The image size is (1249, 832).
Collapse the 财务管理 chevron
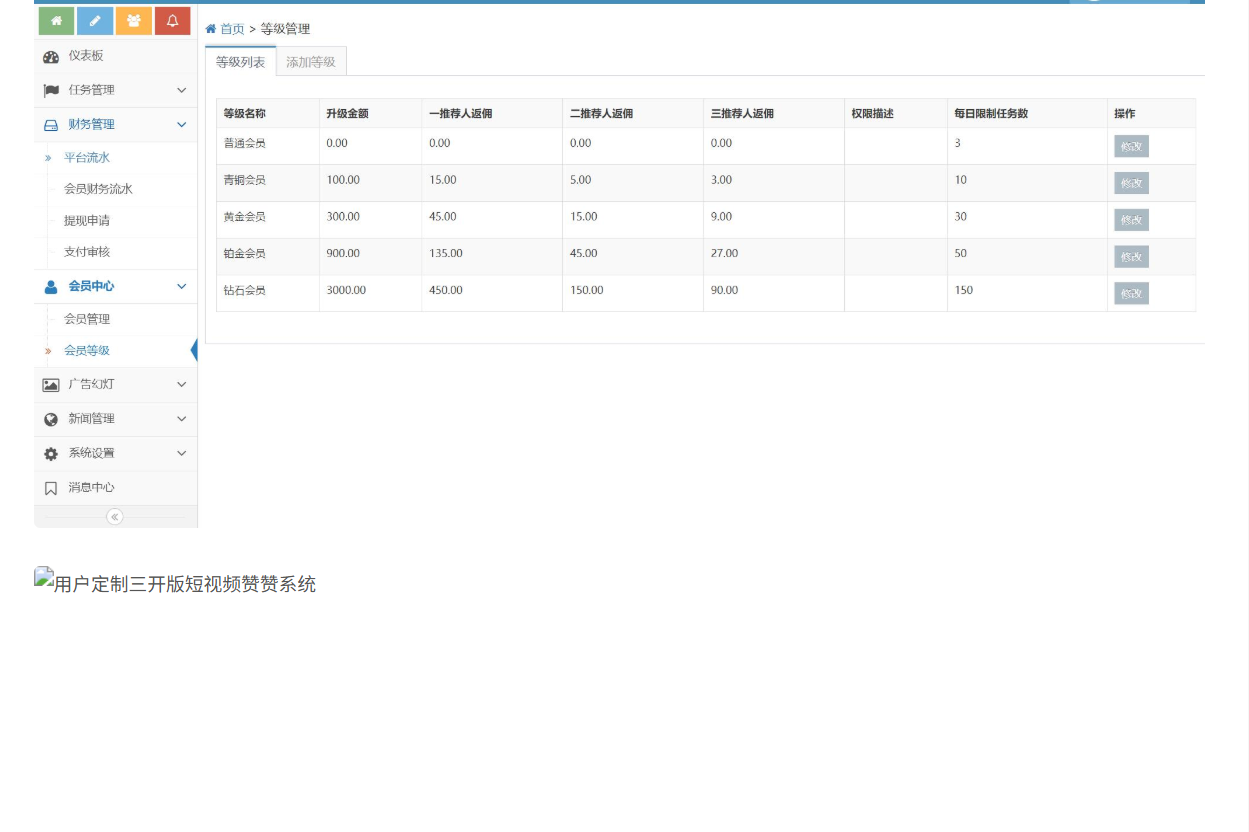click(182, 124)
